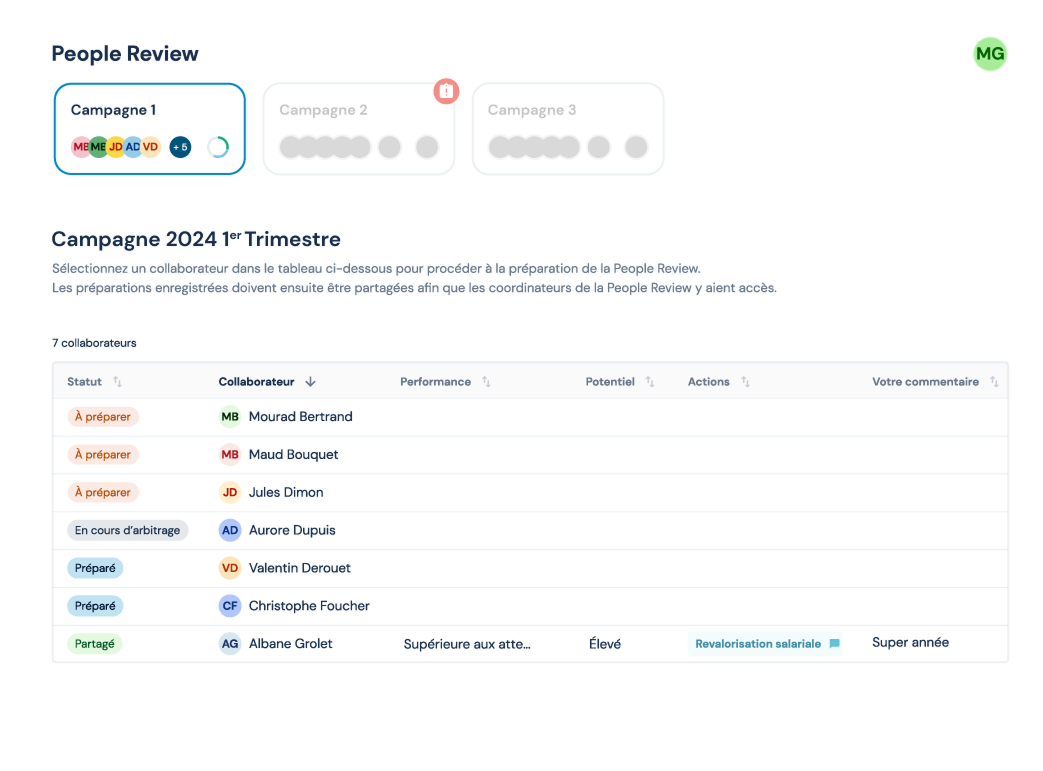Viewport: 1043px width, 771px height.
Task: Click the +5 more collaborators badge
Action: point(180,147)
